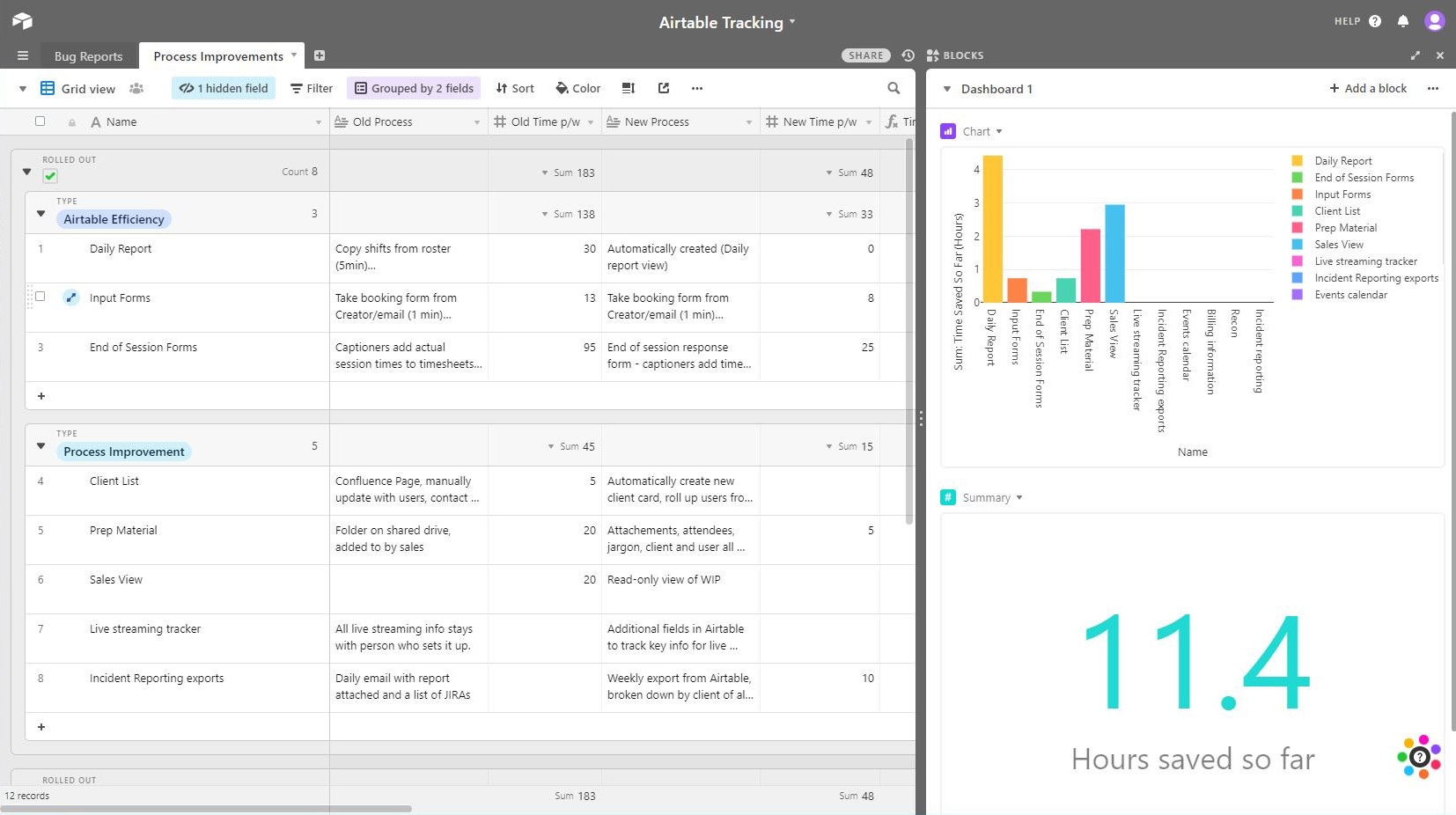Image resolution: width=1456 pixels, height=815 pixels.
Task: Open the New Time p/w column dropdown
Action: point(869,122)
